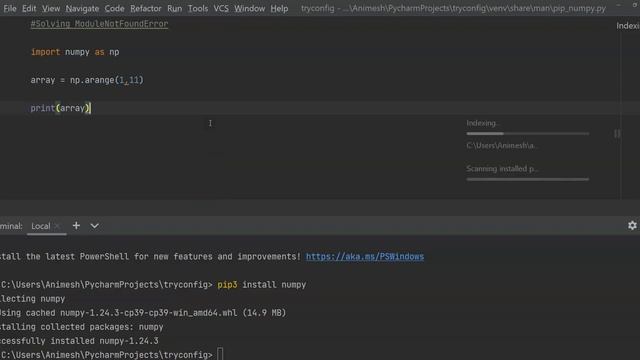
Task: Open the Code menu
Action: click(114, 8)
